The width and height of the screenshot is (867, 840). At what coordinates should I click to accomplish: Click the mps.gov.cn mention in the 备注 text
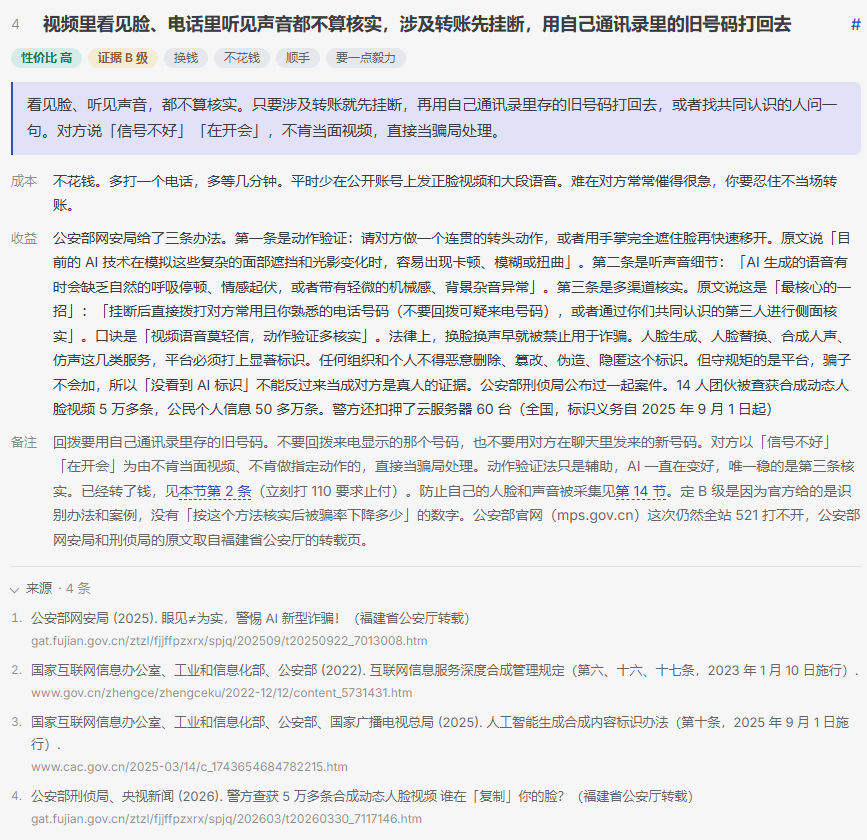594,515
